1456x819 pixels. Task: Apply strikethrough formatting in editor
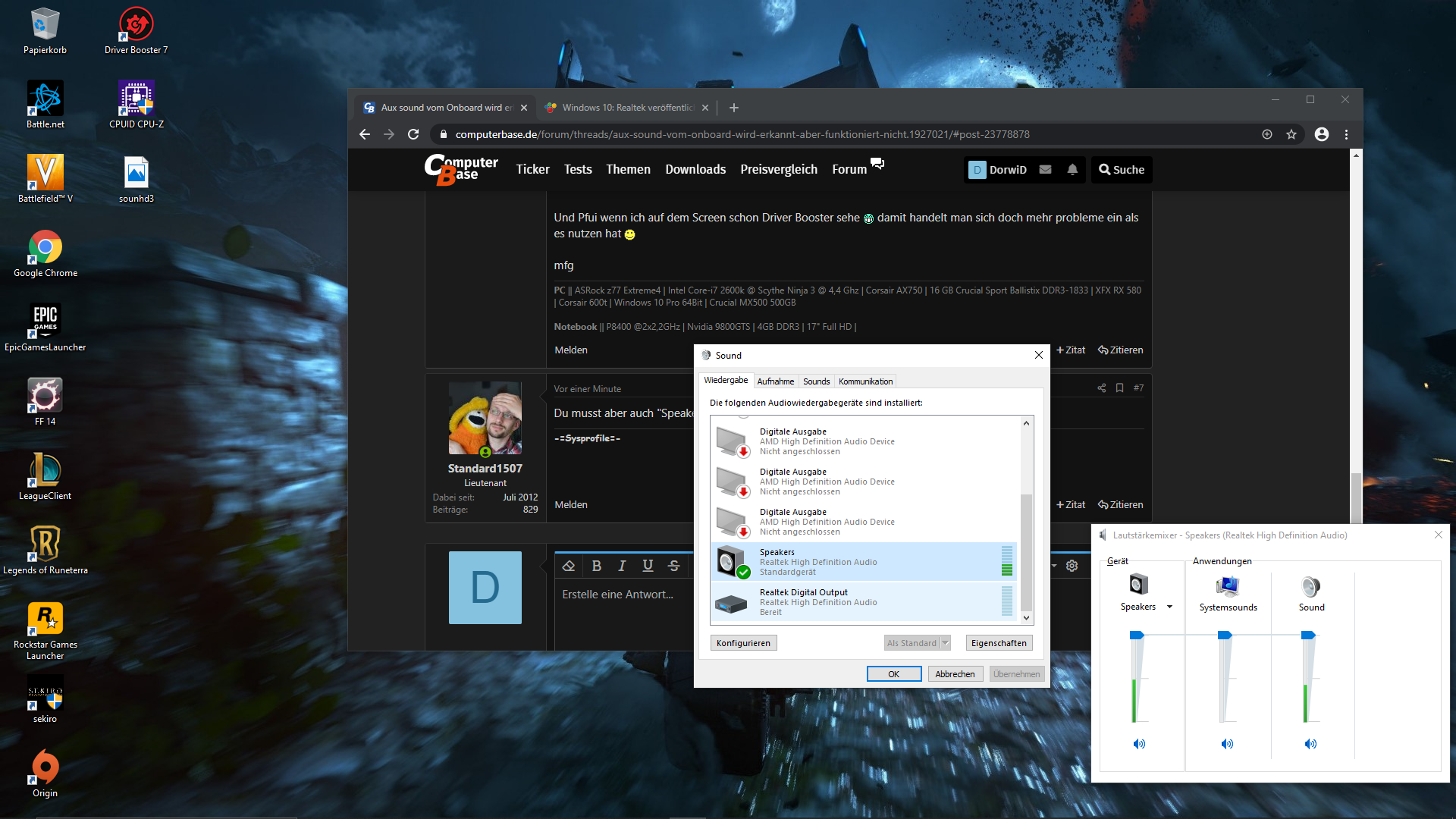tap(673, 566)
